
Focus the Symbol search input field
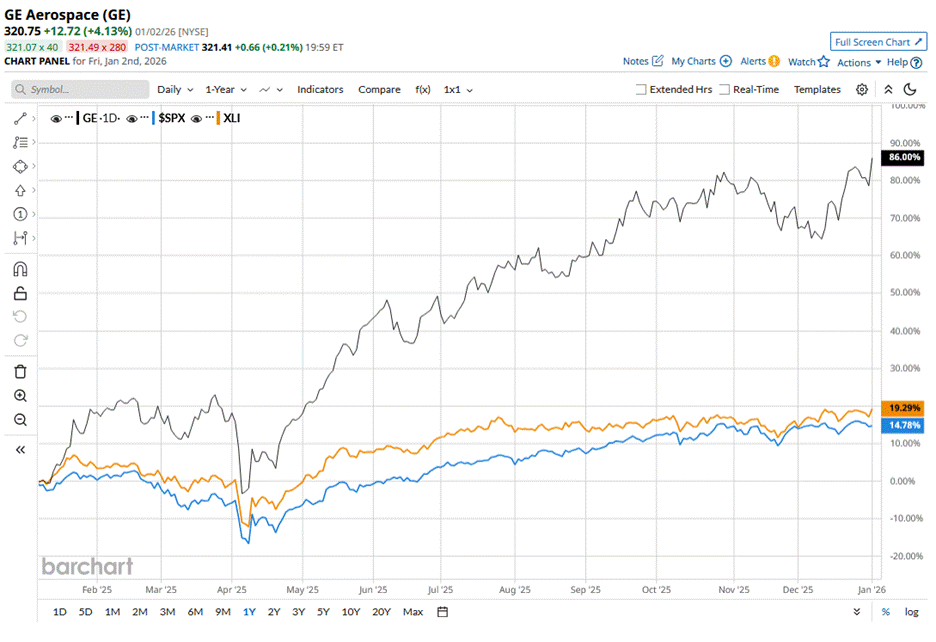(80, 90)
